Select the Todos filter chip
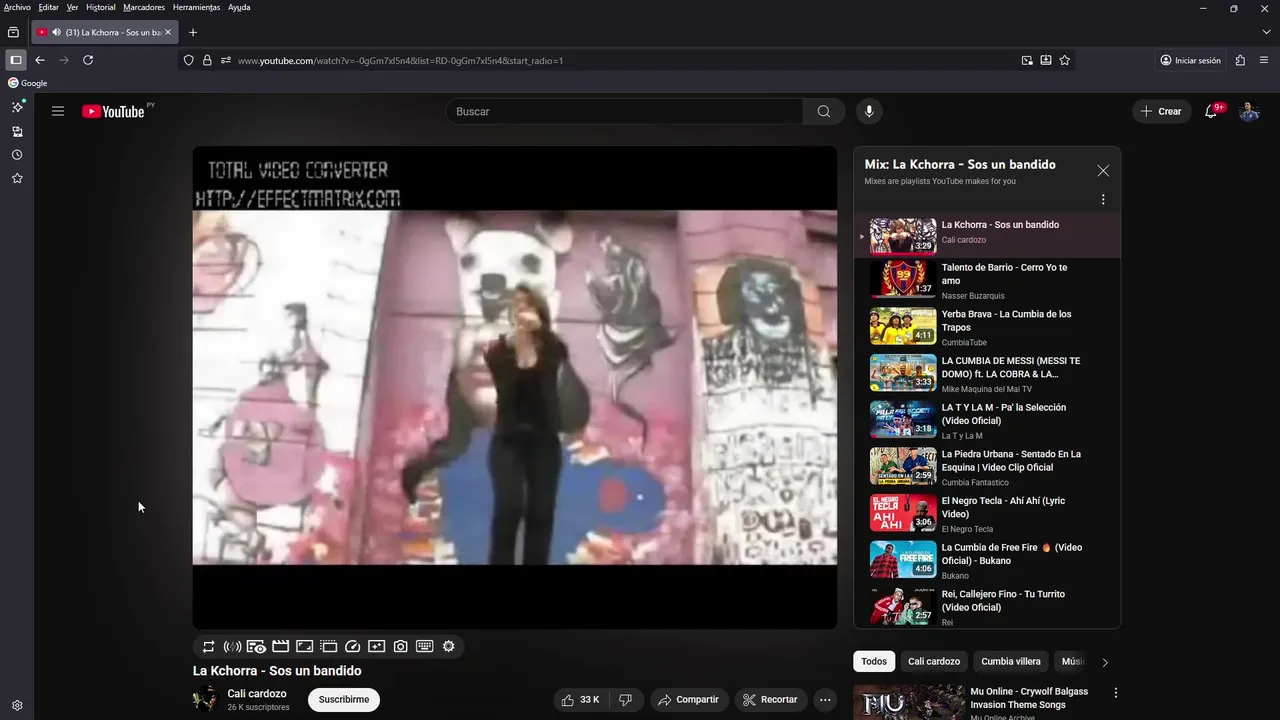 point(874,661)
